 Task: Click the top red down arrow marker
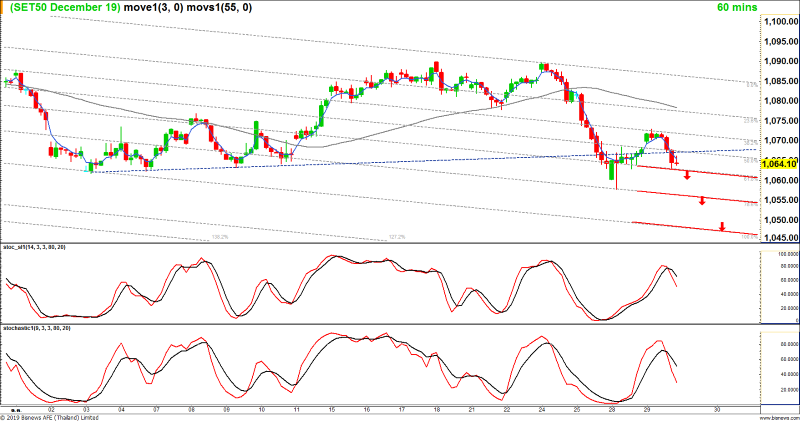[687, 176]
